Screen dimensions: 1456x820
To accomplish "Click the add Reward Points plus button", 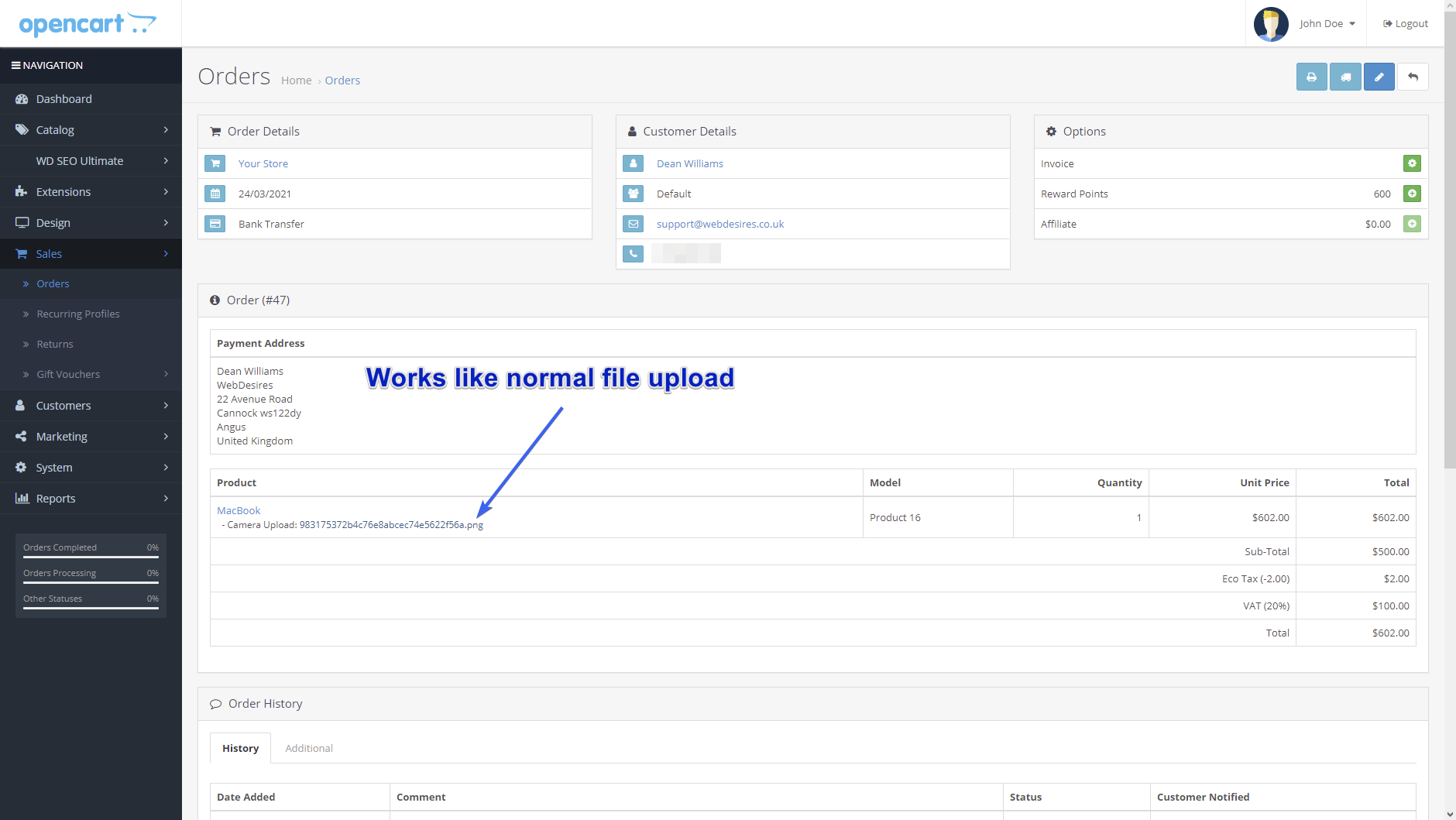I will [1412, 194].
